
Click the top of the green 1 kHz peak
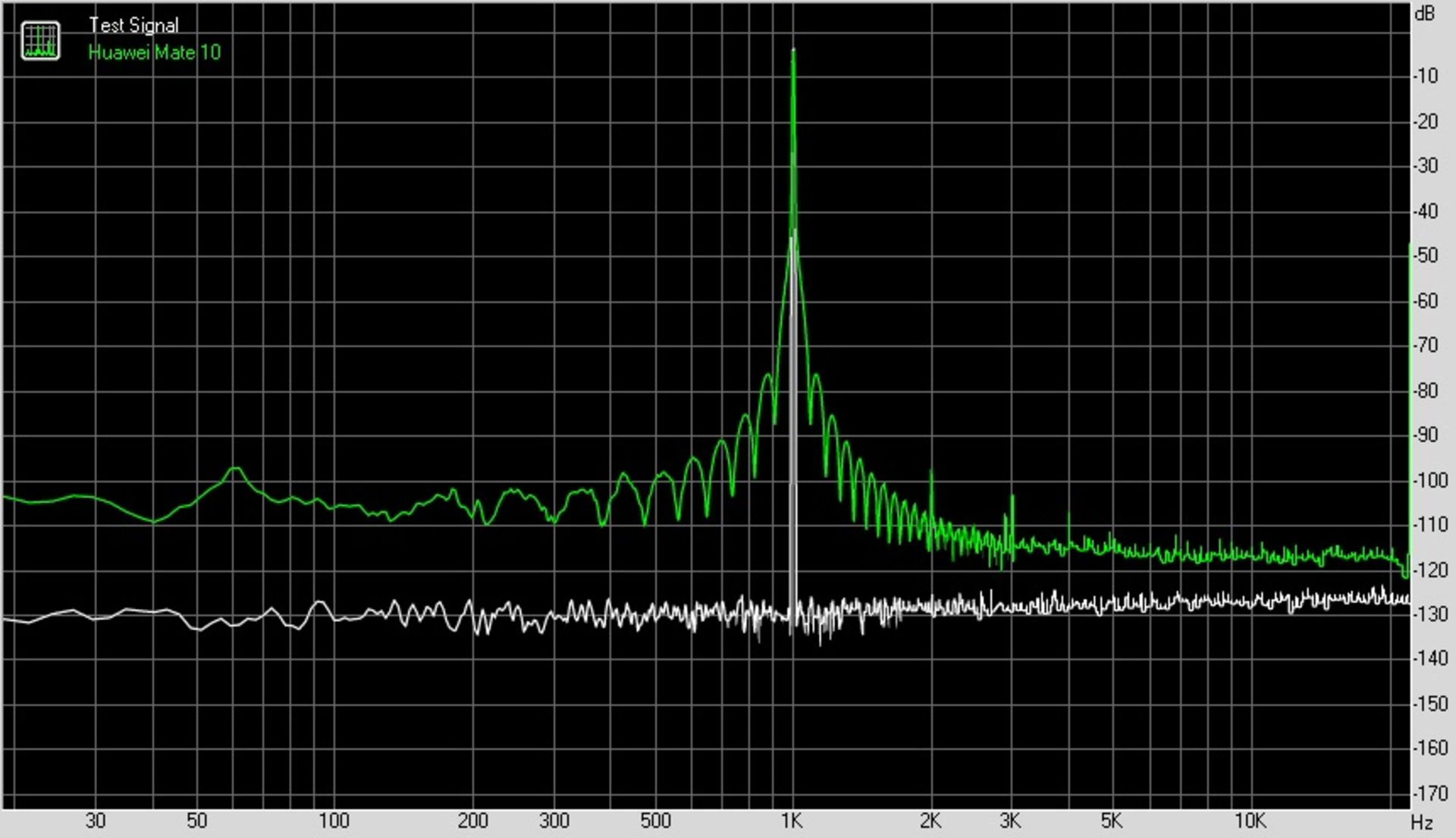pos(793,52)
